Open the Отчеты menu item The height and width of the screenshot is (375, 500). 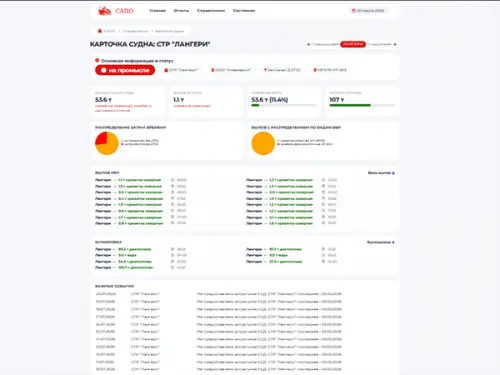tap(181, 11)
